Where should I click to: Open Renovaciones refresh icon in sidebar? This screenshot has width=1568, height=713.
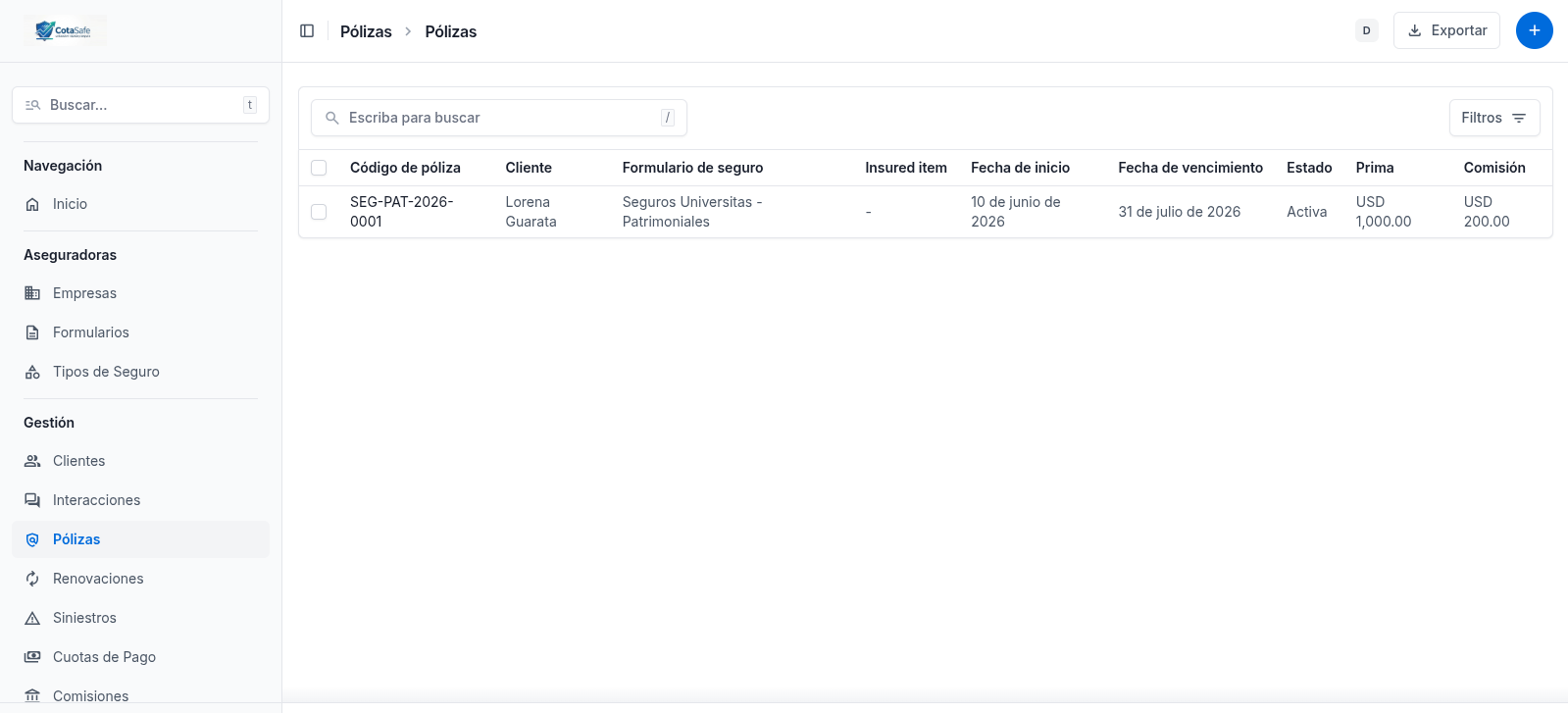pos(32,579)
